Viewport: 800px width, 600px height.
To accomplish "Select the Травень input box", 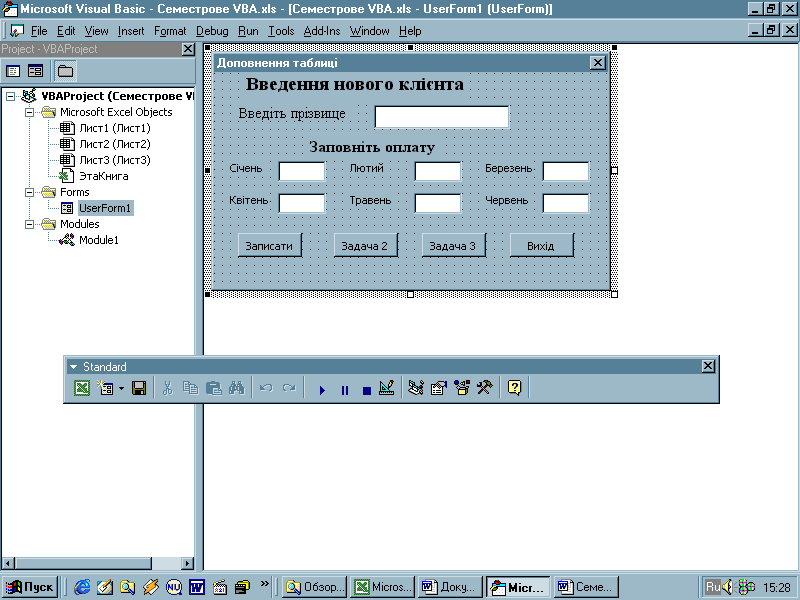I will point(438,203).
